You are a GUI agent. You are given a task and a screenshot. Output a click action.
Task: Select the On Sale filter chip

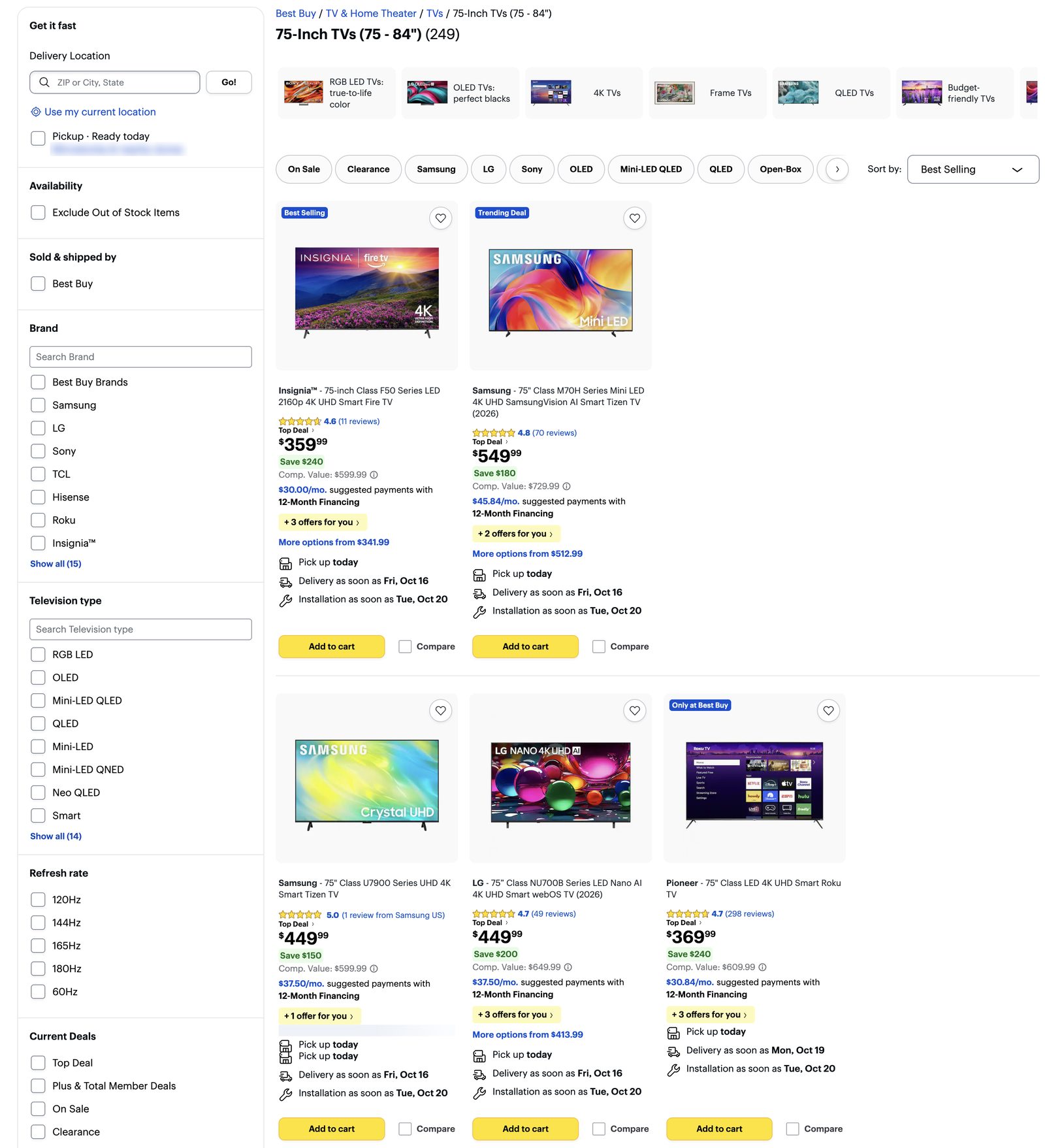(304, 169)
